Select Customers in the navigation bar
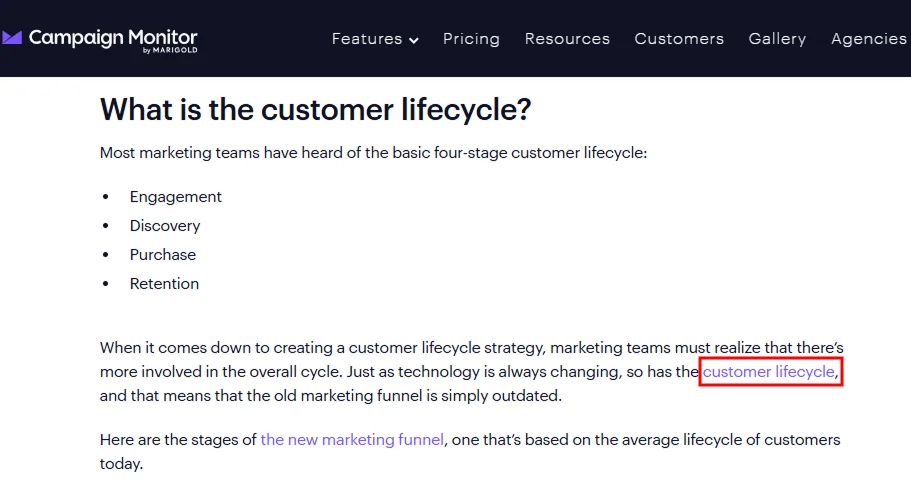911x489 pixels. point(679,39)
